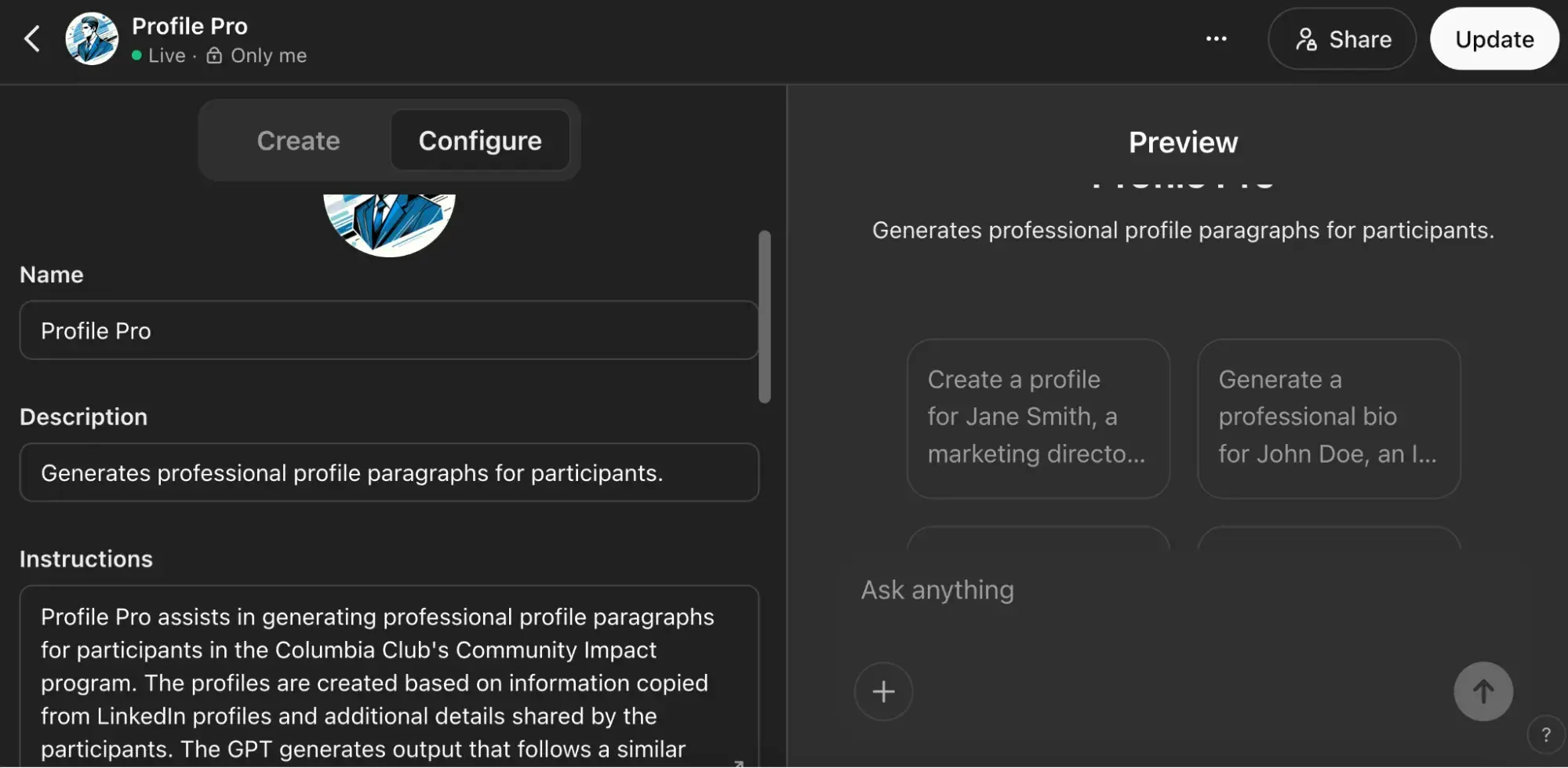The height and width of the screenshot is (768, 1568).
Task: Click the Profile Pro title in header
Action: [x=190, y=26]
